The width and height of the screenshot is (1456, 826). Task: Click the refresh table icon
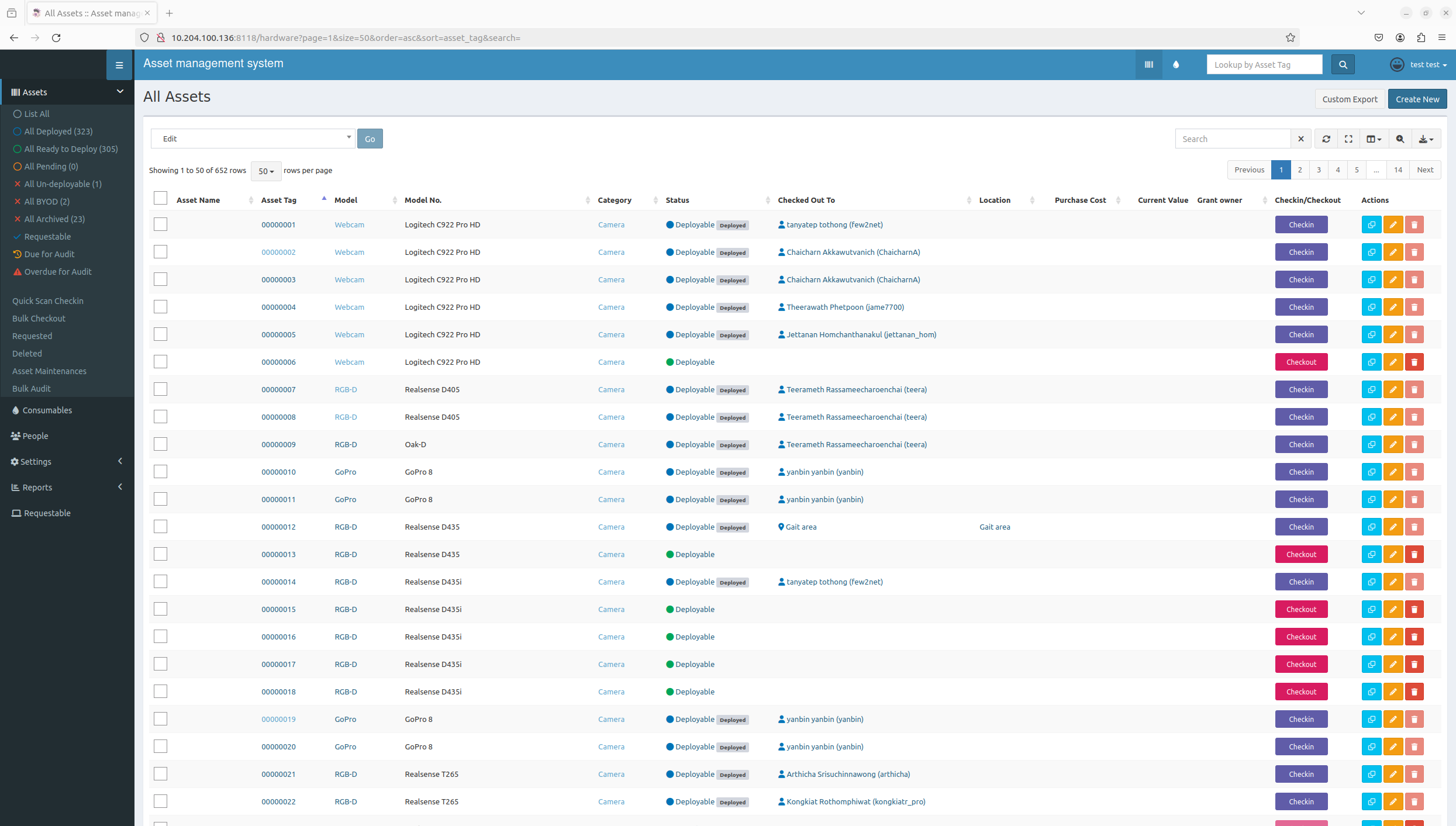click(x=1326, y=139)
